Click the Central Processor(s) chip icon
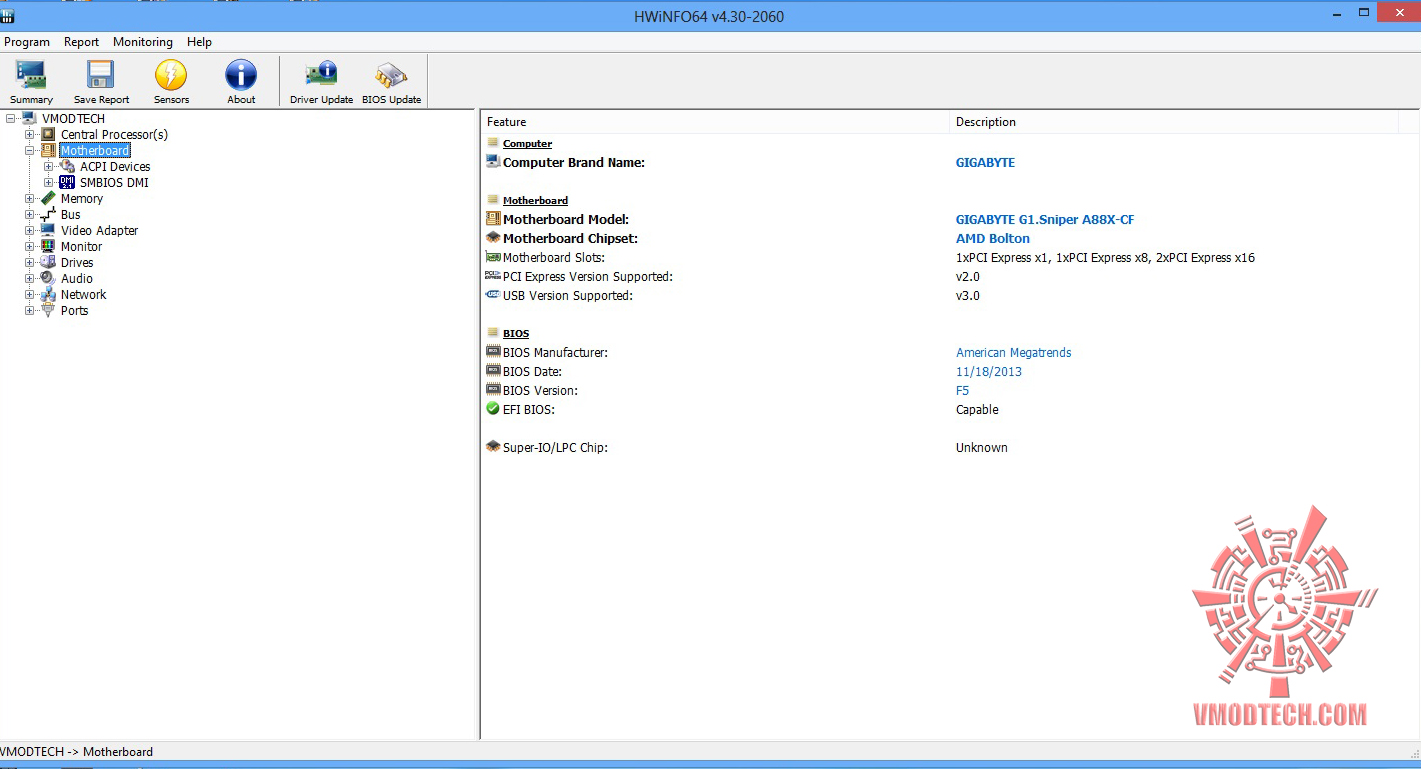Image resolution: width=1421 pixels, height=769 pixels. [x=48, y=135]
